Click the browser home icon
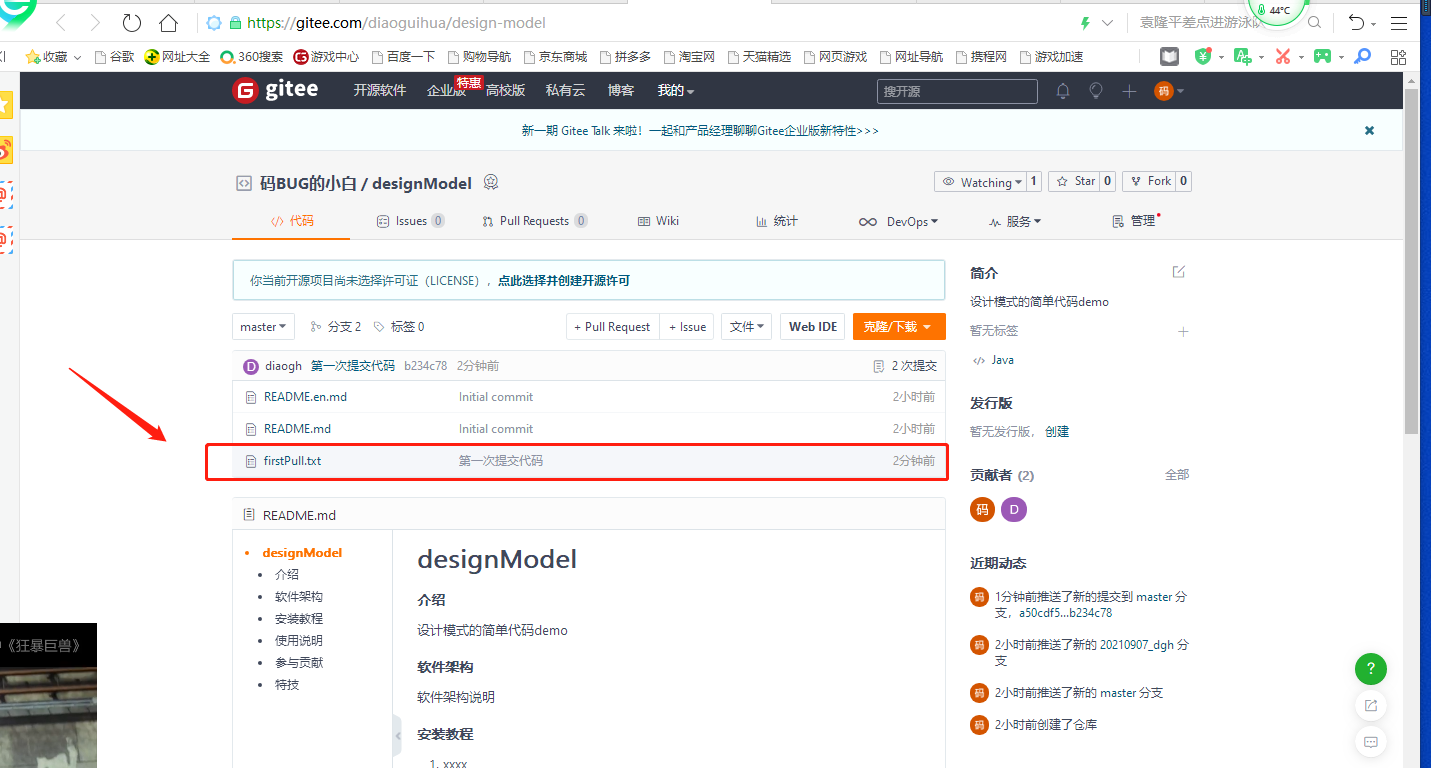 coord(167,22)
